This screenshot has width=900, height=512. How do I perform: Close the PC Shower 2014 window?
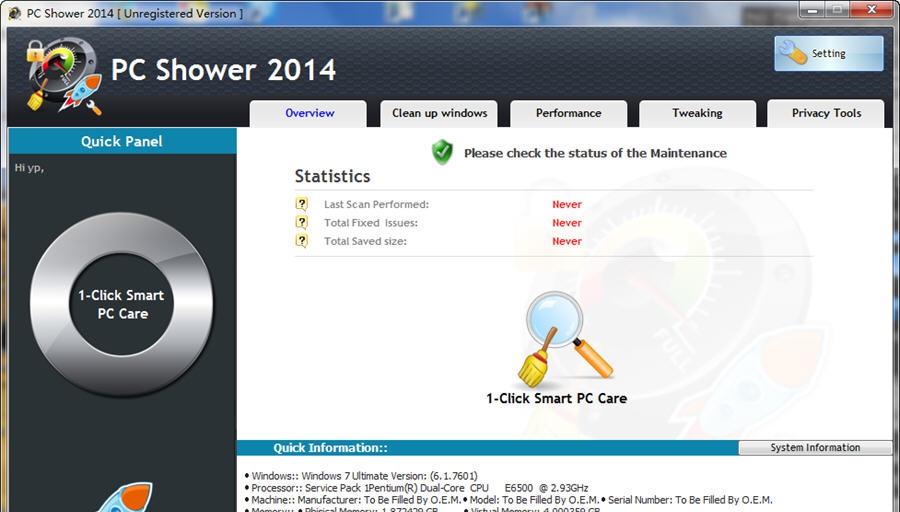[871, 10]
